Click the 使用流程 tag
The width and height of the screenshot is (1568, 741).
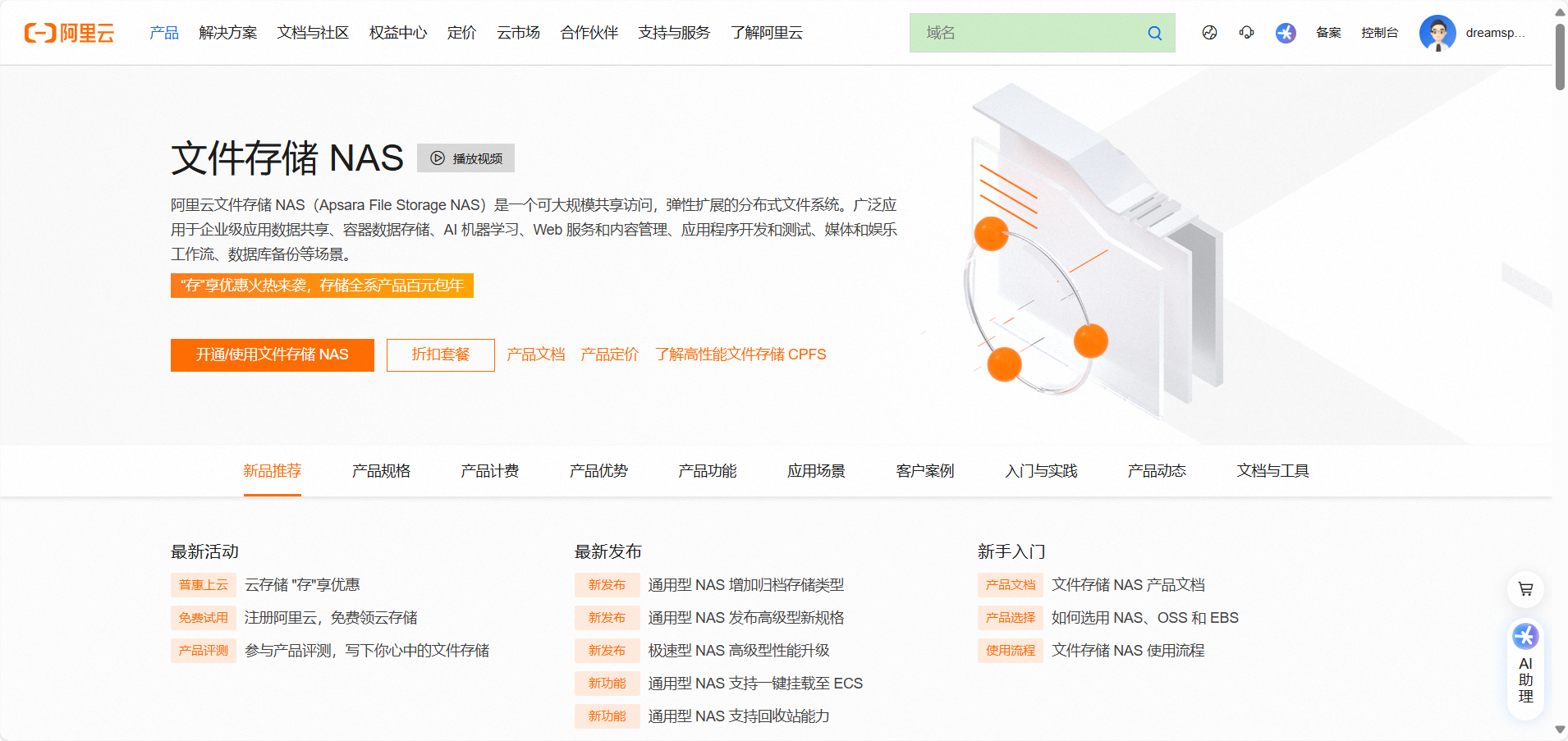[1011, 651]
